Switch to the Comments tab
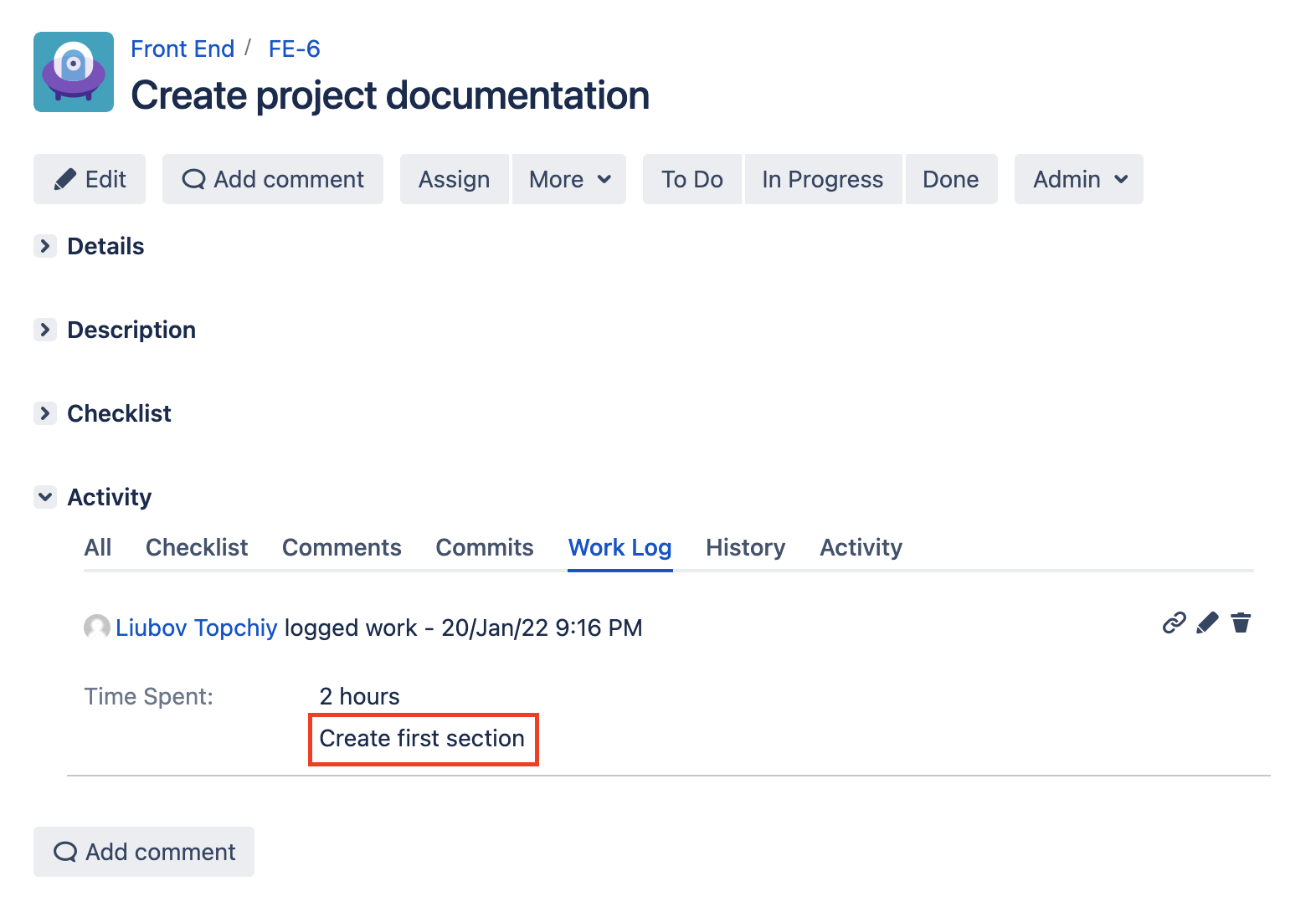 (342, 547)
